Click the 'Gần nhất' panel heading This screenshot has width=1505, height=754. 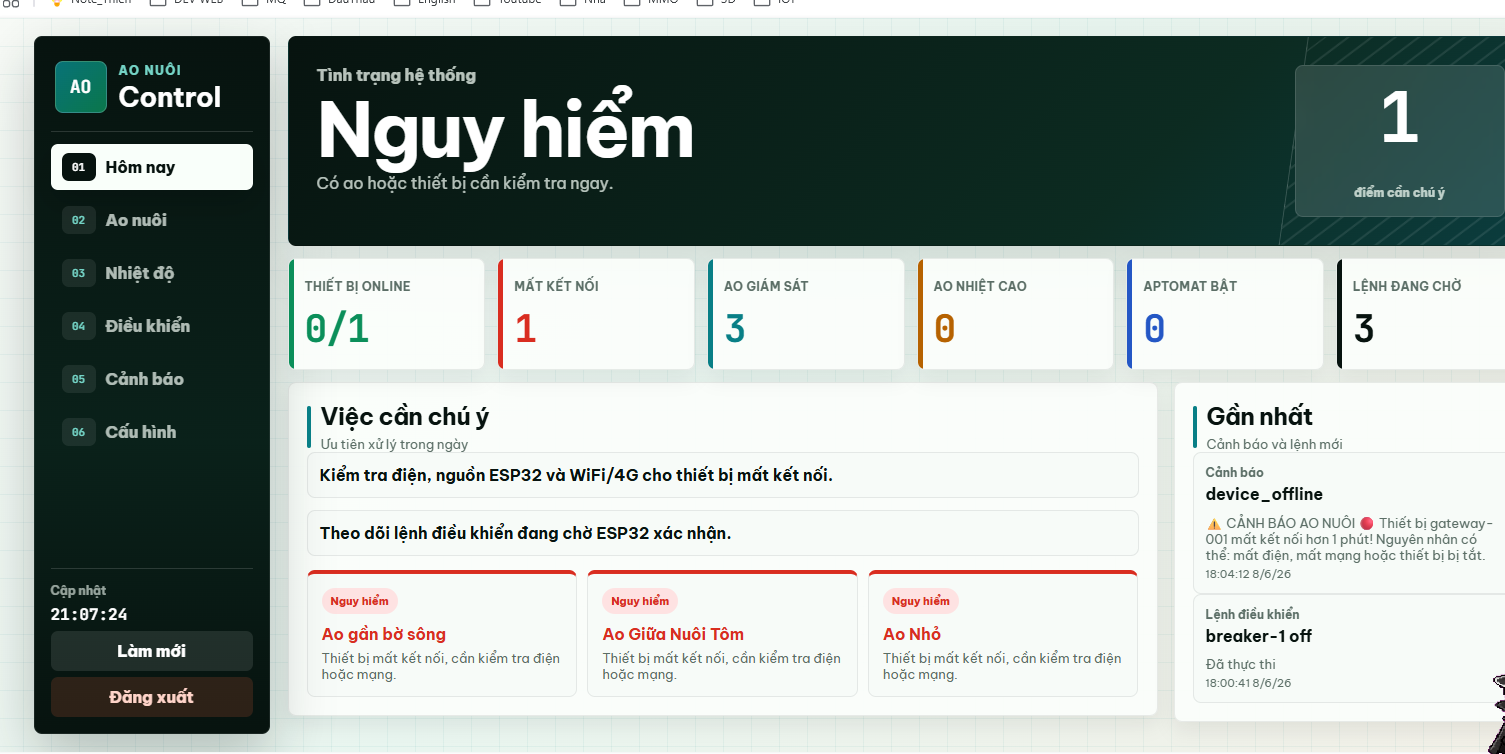[x=1260, y=416]
